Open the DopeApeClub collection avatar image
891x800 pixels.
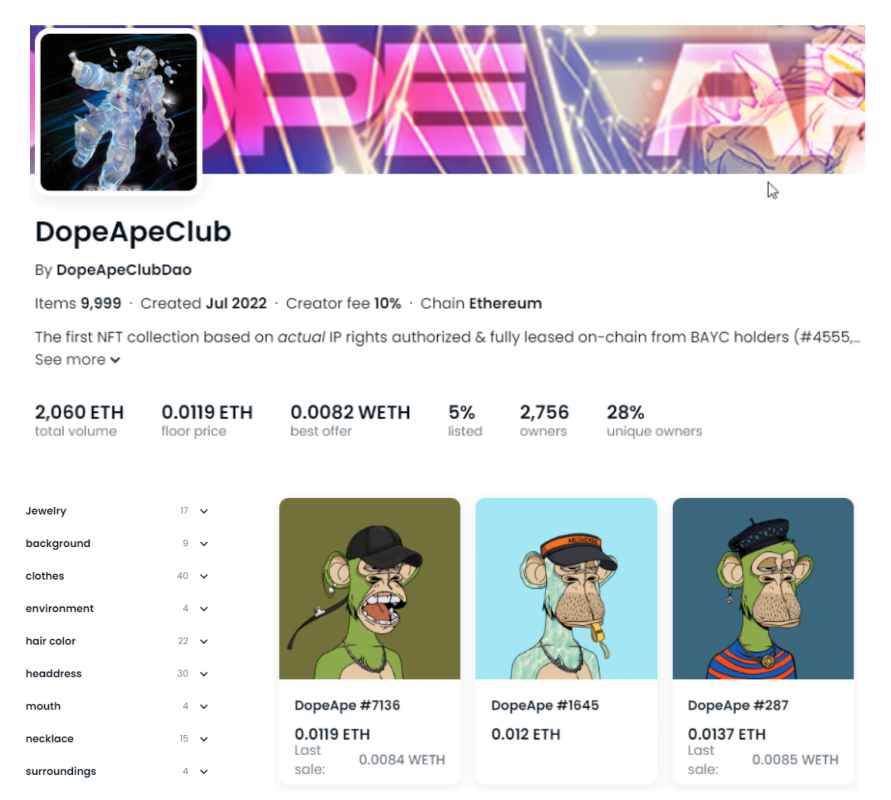[119, 112]
